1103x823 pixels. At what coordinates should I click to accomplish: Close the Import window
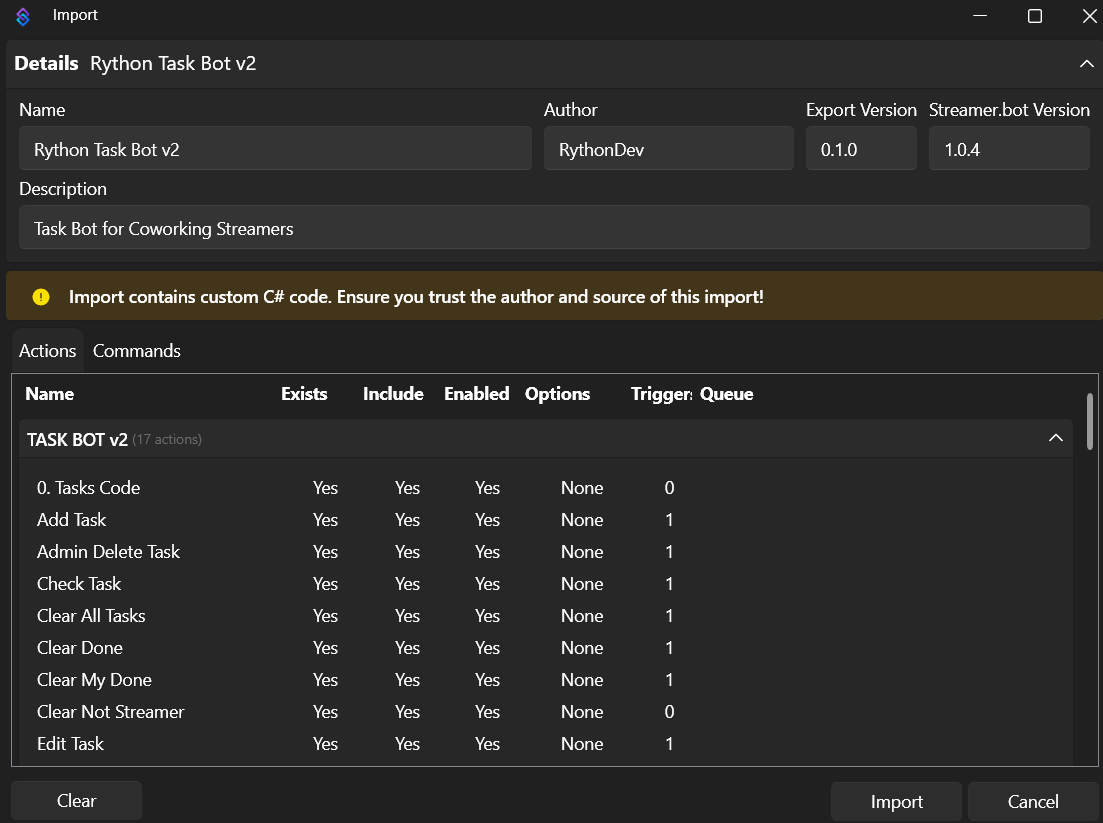pos(1089,16)
